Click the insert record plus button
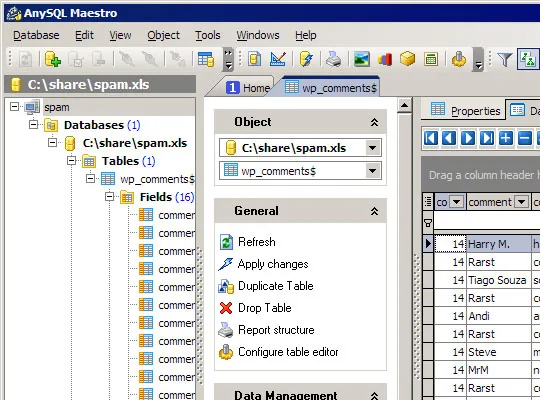This screenshot has width=540, height=400. pyautogui.click(x=505, y=138)
